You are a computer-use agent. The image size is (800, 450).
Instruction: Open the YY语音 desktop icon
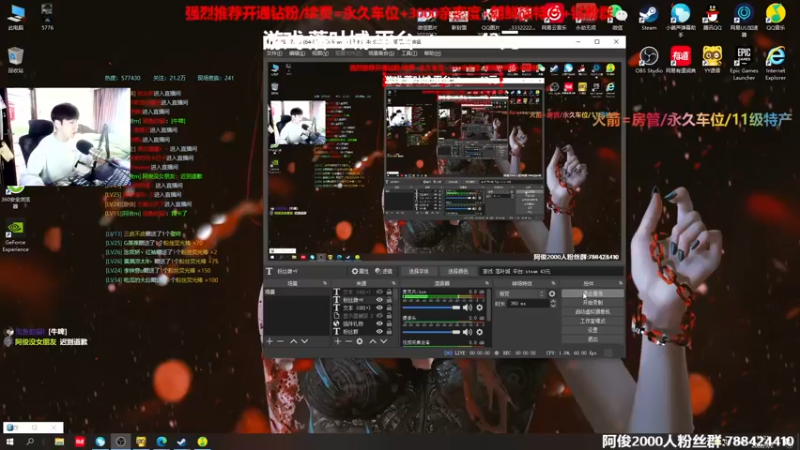(x=712, y=60)
